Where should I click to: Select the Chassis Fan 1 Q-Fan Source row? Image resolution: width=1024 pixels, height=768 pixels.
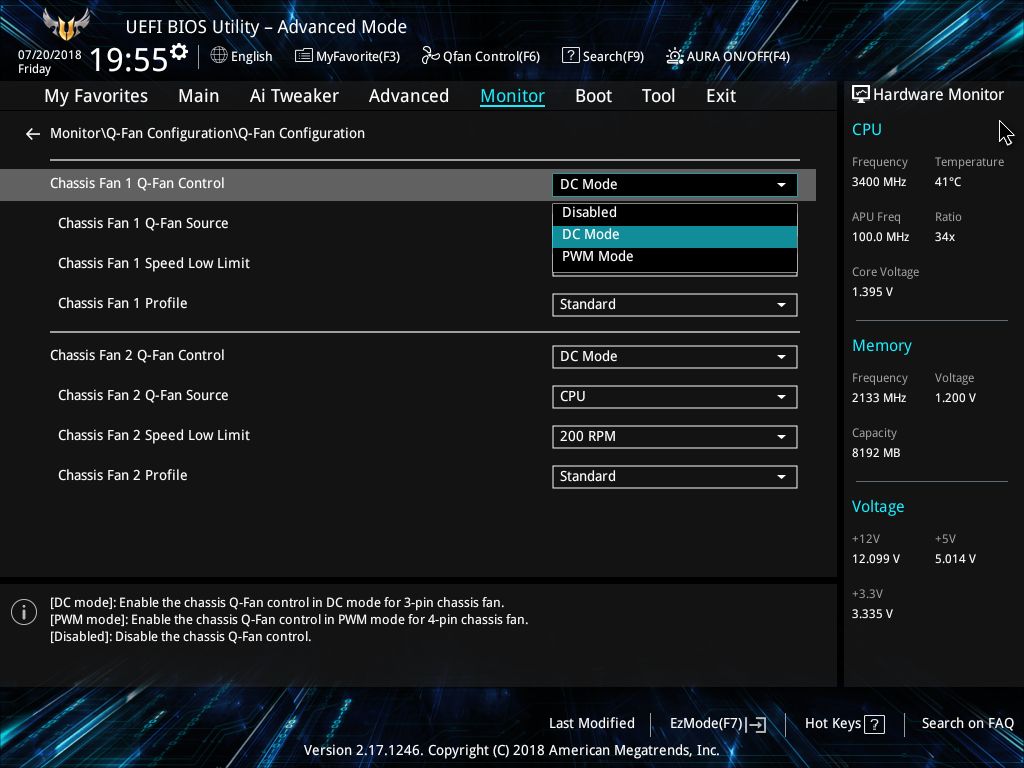143,223
